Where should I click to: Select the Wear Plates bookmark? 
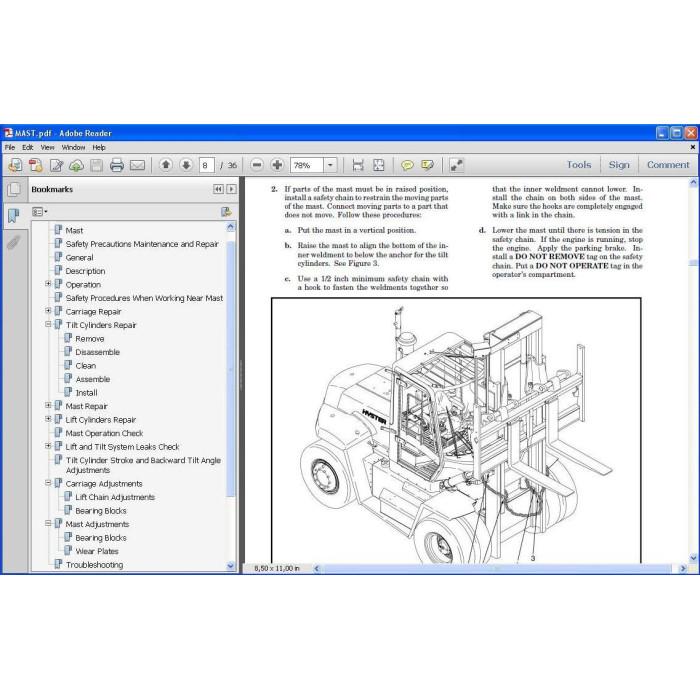(96, 551)
